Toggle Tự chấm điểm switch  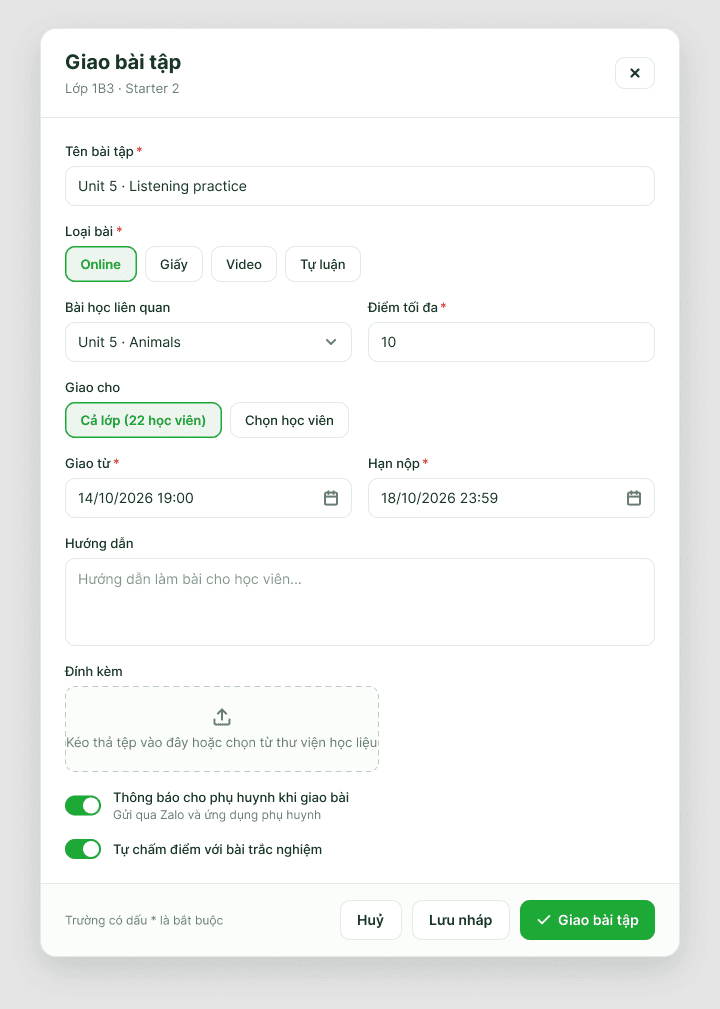coord(83,849)
